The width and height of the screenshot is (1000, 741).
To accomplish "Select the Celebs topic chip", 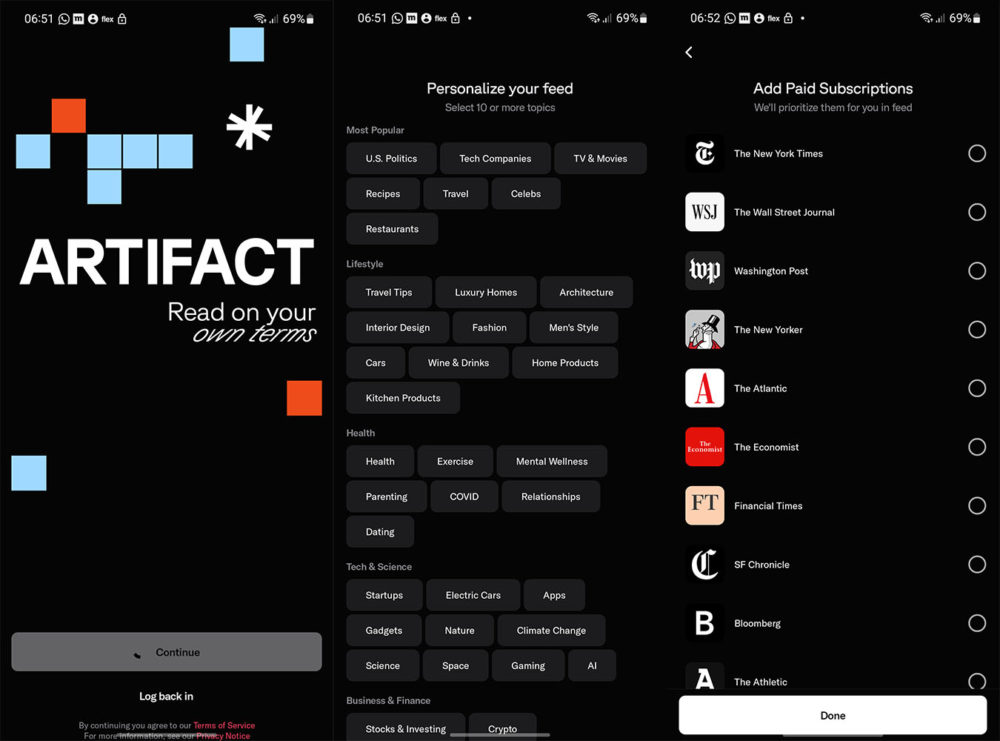I will point(526,194).
